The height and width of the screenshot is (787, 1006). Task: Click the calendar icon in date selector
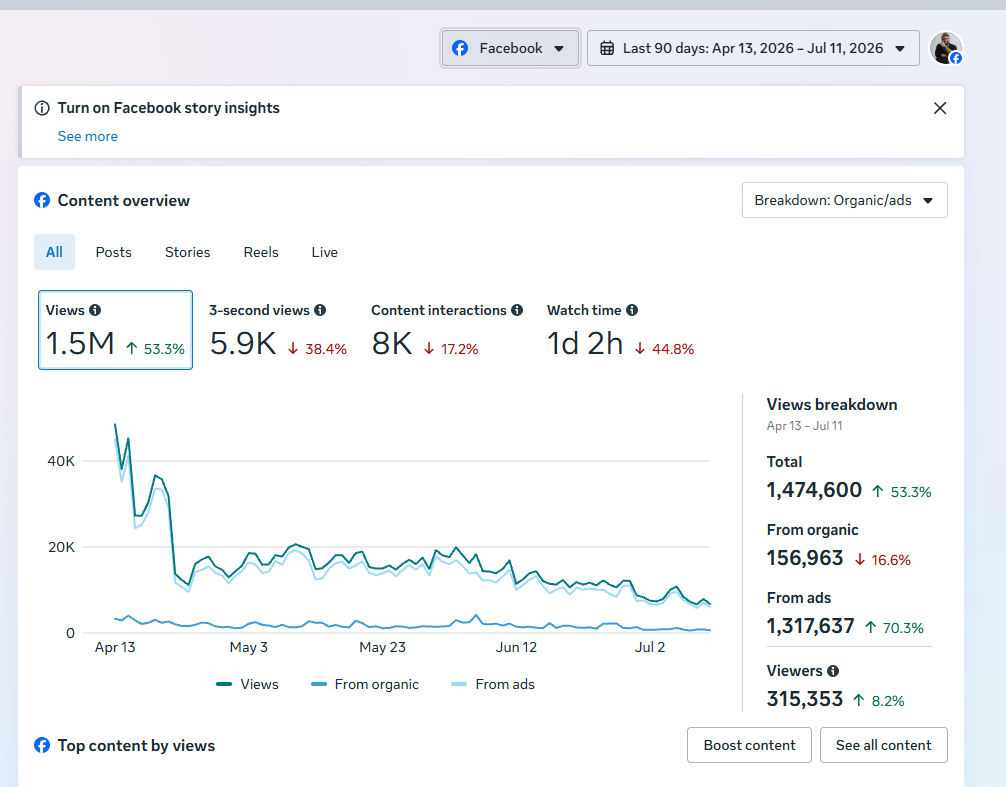[x=607, y=48]
